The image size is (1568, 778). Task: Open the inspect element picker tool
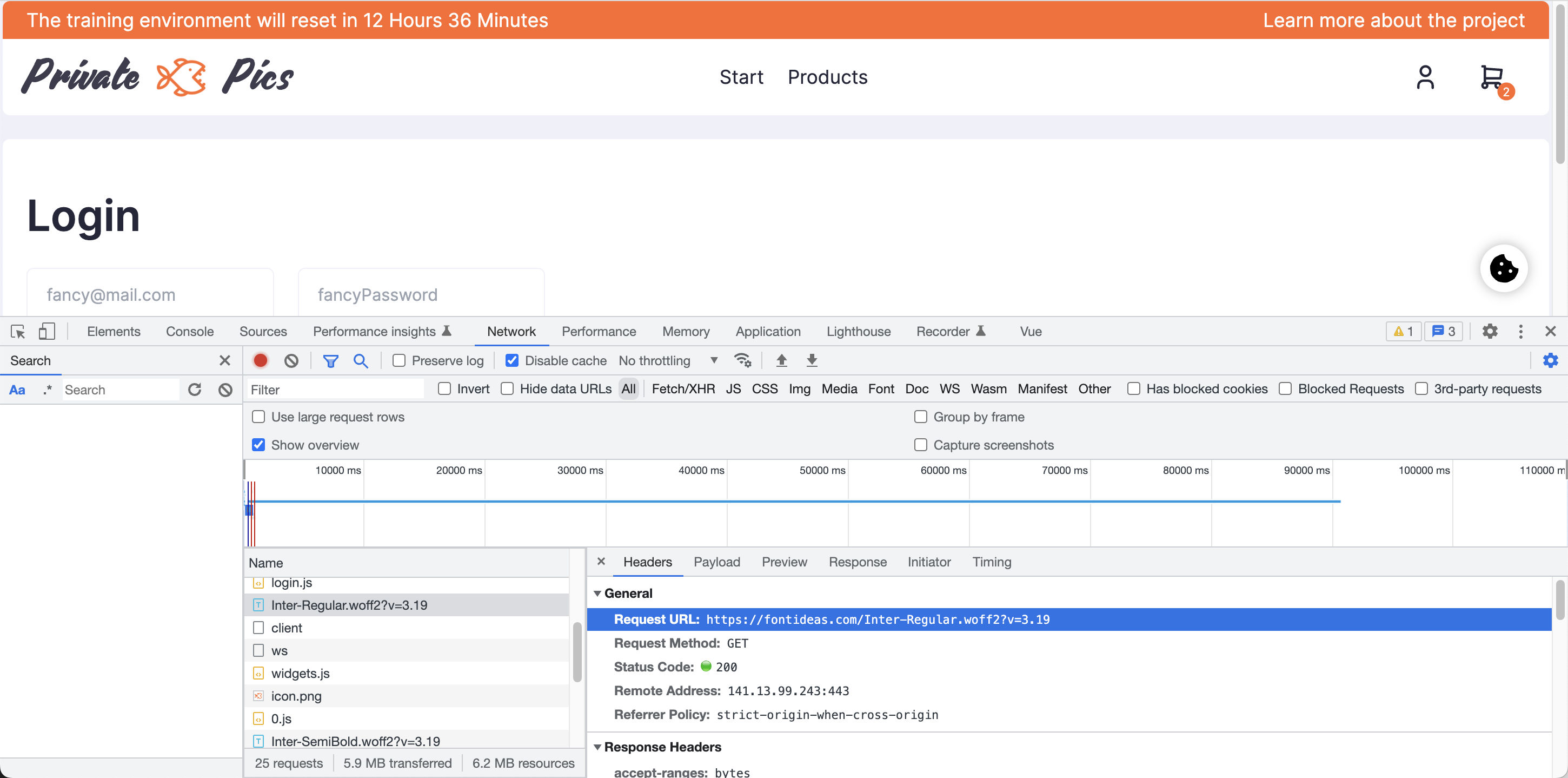[x=18, y=332]
